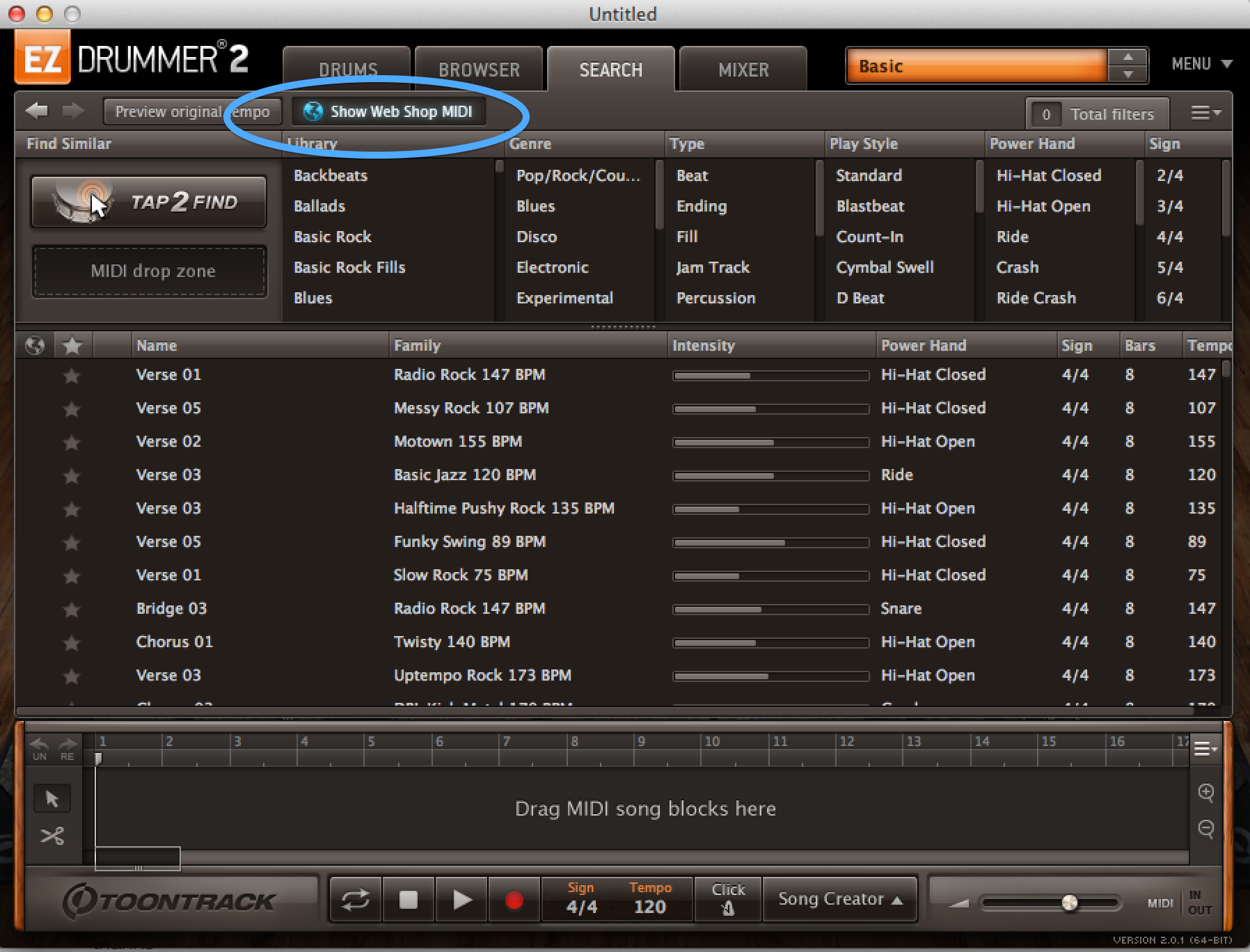Image resolution: width=1250 pixels, height=952 pixels.
Task: Click the back navigation arrow icon
Action: (x=36, y=111)
